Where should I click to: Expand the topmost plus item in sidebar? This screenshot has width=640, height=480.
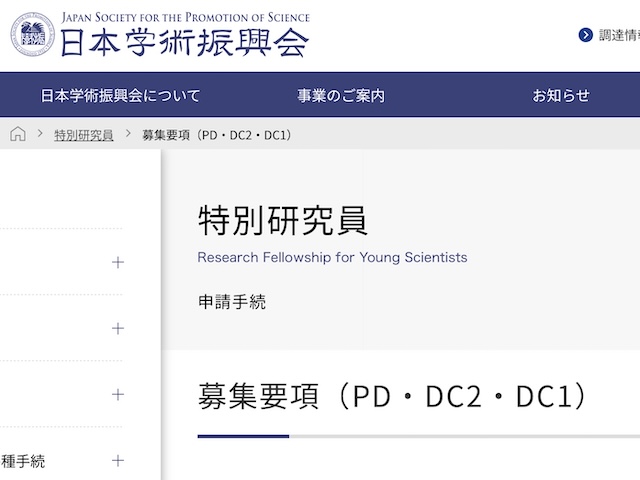point(118,262)
